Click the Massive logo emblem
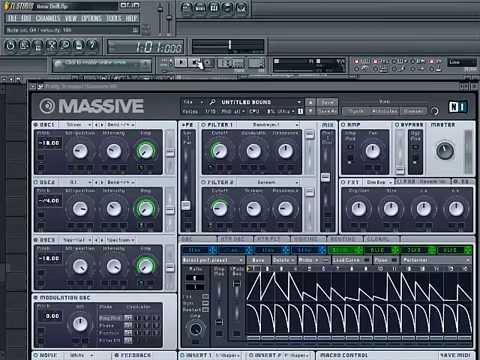The height and width of the screenshot is (360, 480). pyautogui.click(x=47, y=106)
